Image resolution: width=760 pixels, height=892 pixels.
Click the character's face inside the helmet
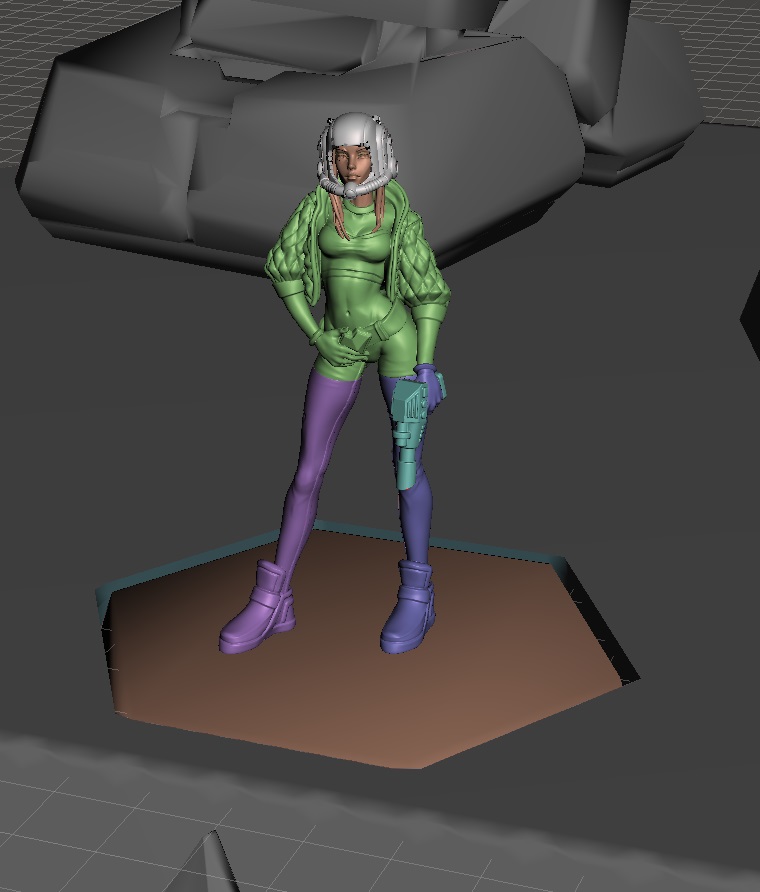click(352, 163)
